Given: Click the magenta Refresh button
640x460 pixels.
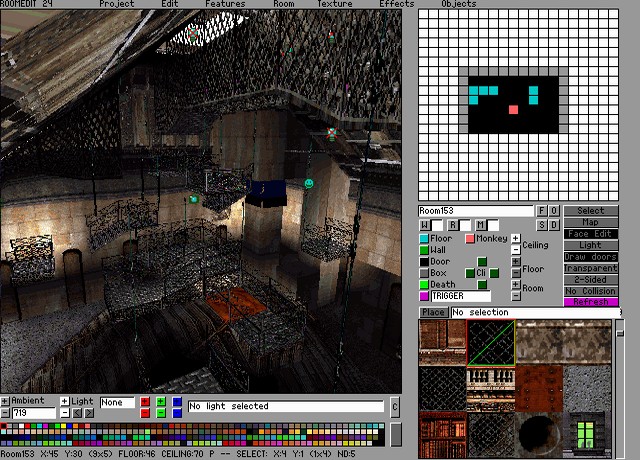Looking at the screenshot, I should click(x=591, y=302).
